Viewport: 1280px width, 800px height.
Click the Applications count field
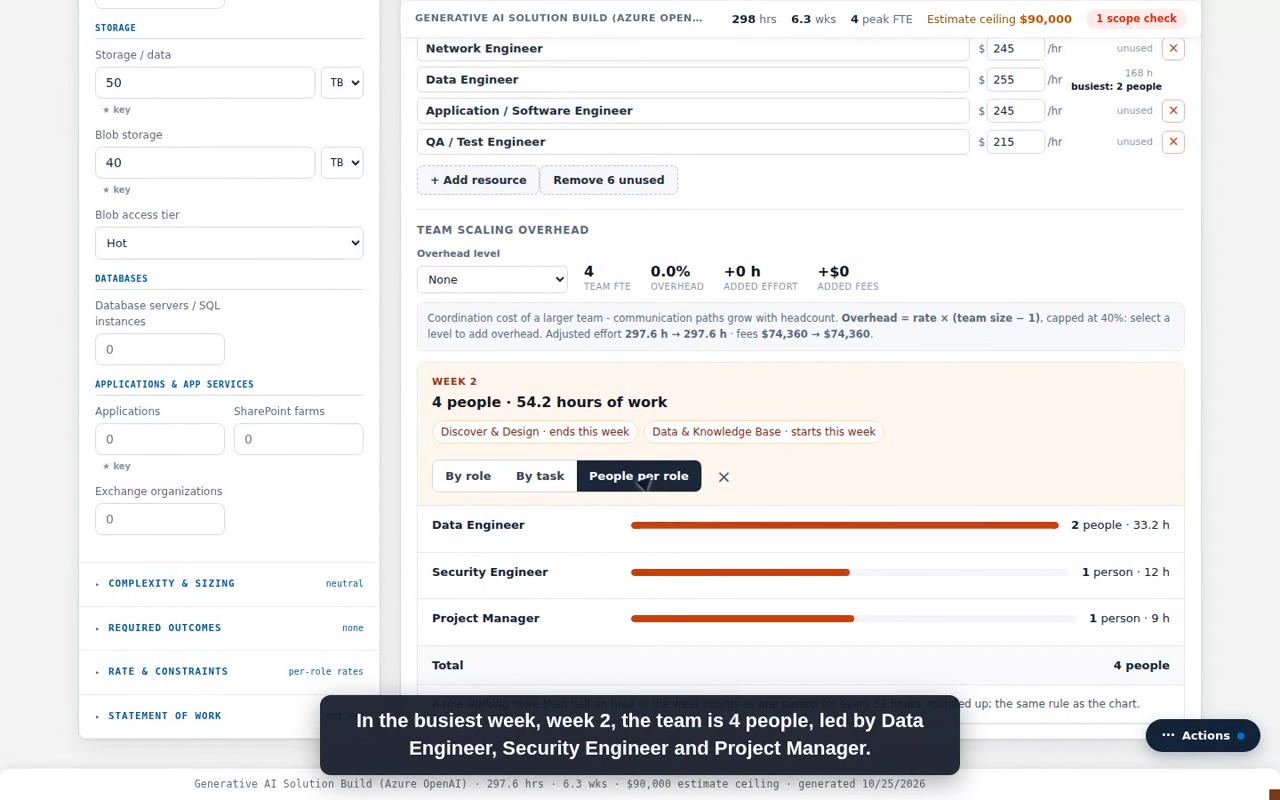point(160,439)
